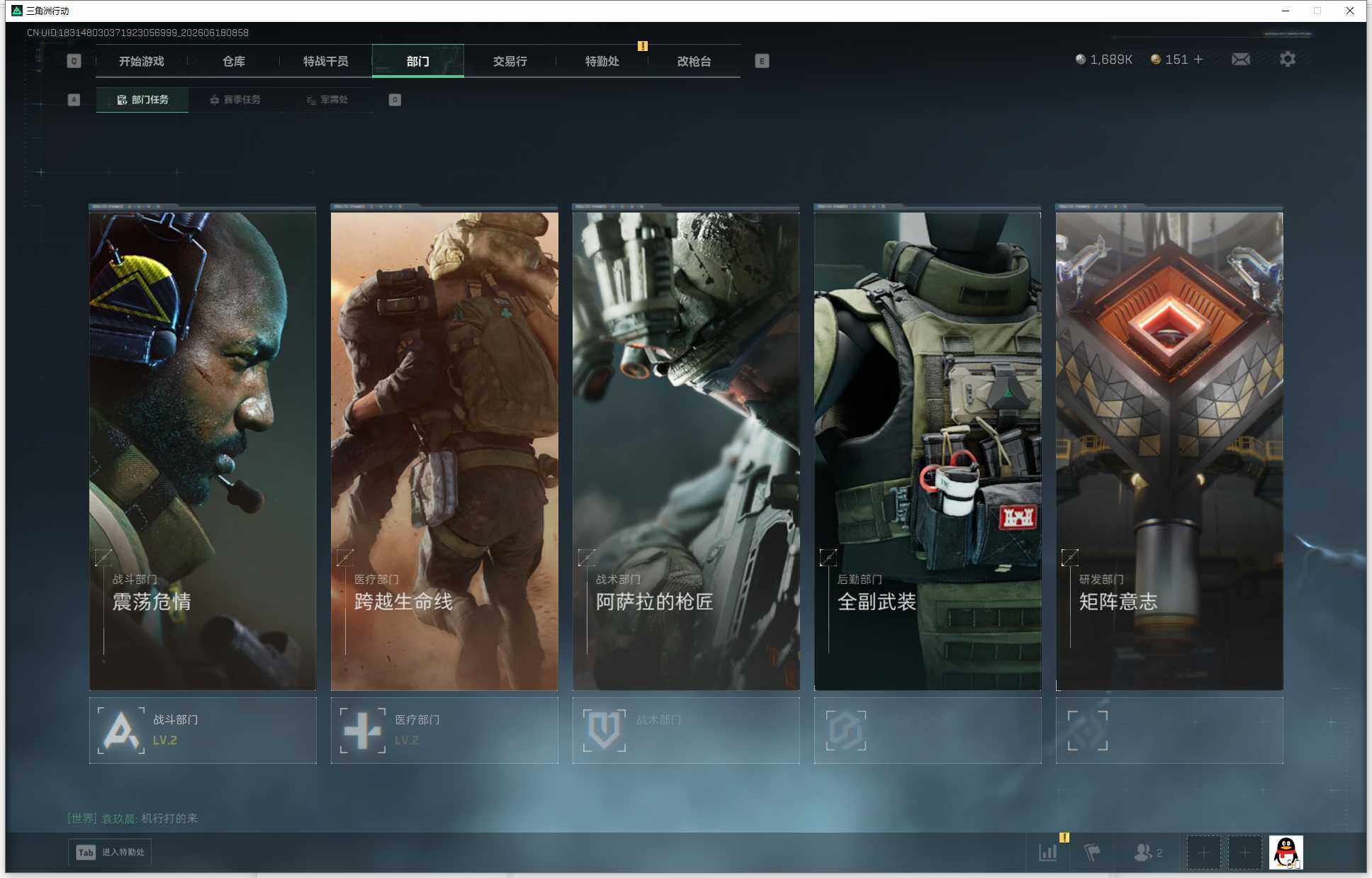Click the plus next to 151 currency
The image size is (1372, 878).
click(1198, 60)
